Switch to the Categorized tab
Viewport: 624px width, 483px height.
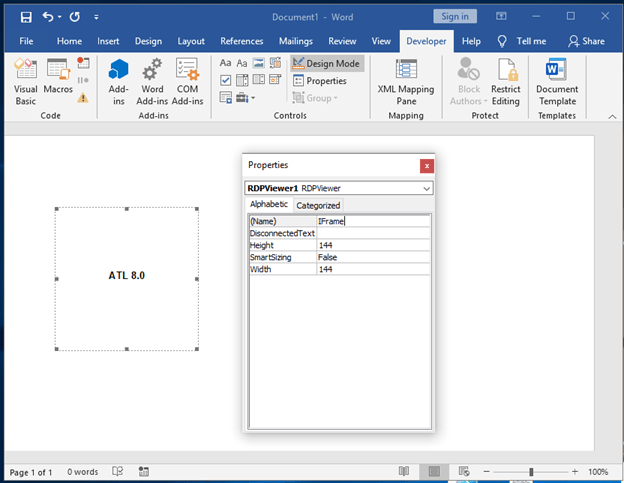pos(318,205)
